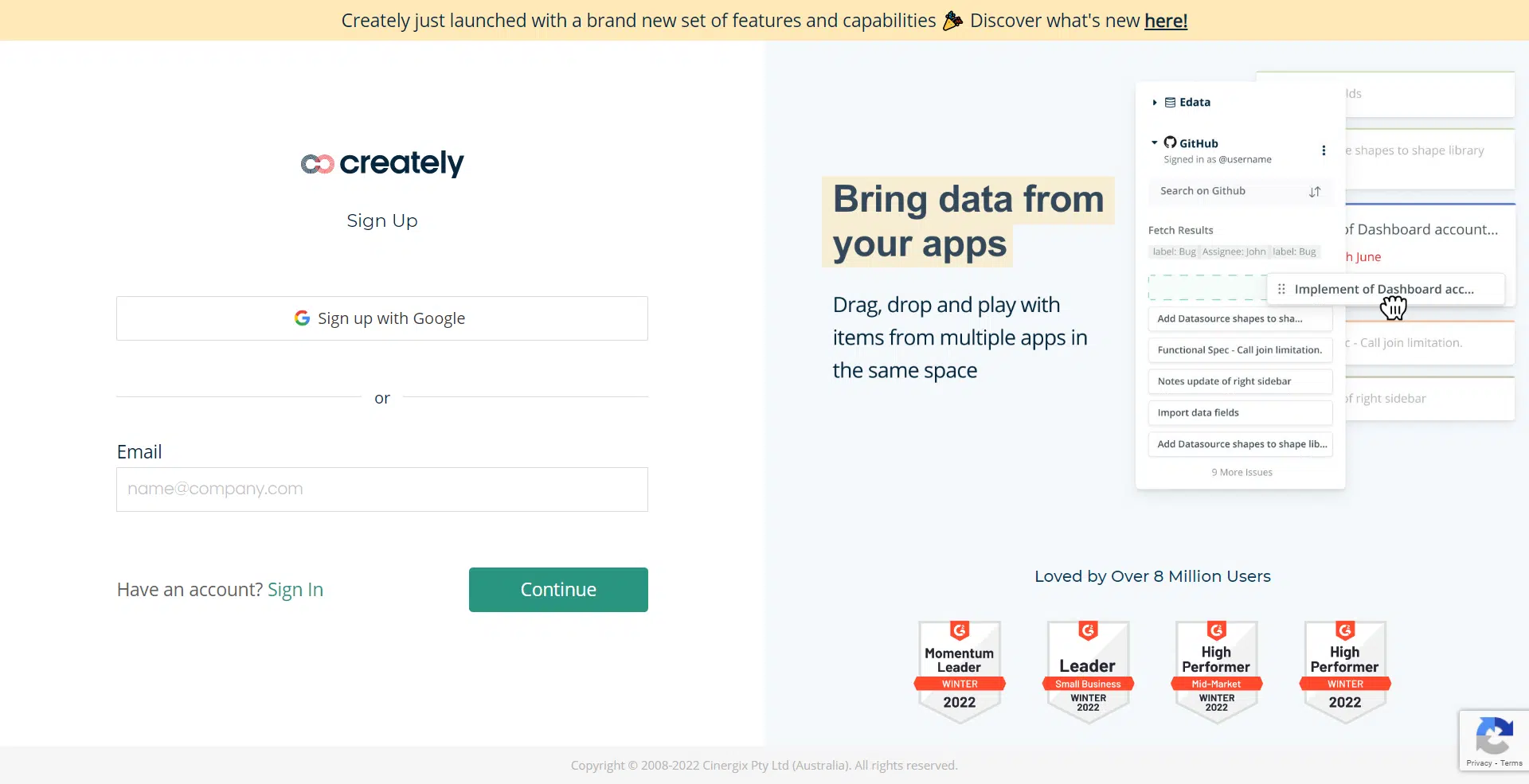
Task: Select the Momentum Leader Winter 2022 badge
Action: (x=960, y=672)
